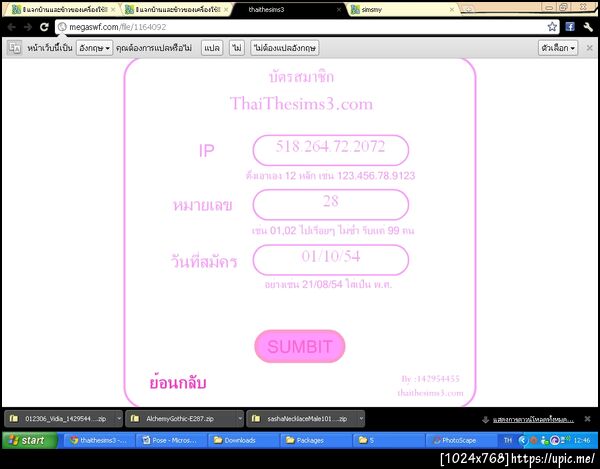Image resolution: width=600 pixels, height=469 pixels.
Task: Click the taskbar clock showing 12:46
Action: [x=582, y=440]
